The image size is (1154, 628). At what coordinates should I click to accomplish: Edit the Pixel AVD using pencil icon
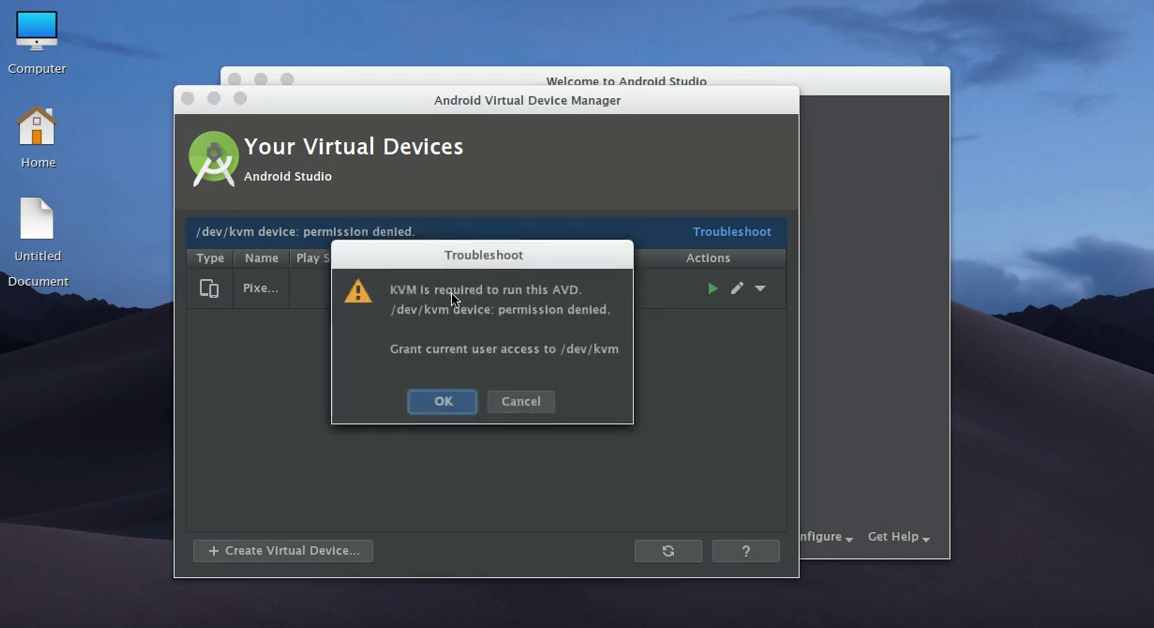737,288
